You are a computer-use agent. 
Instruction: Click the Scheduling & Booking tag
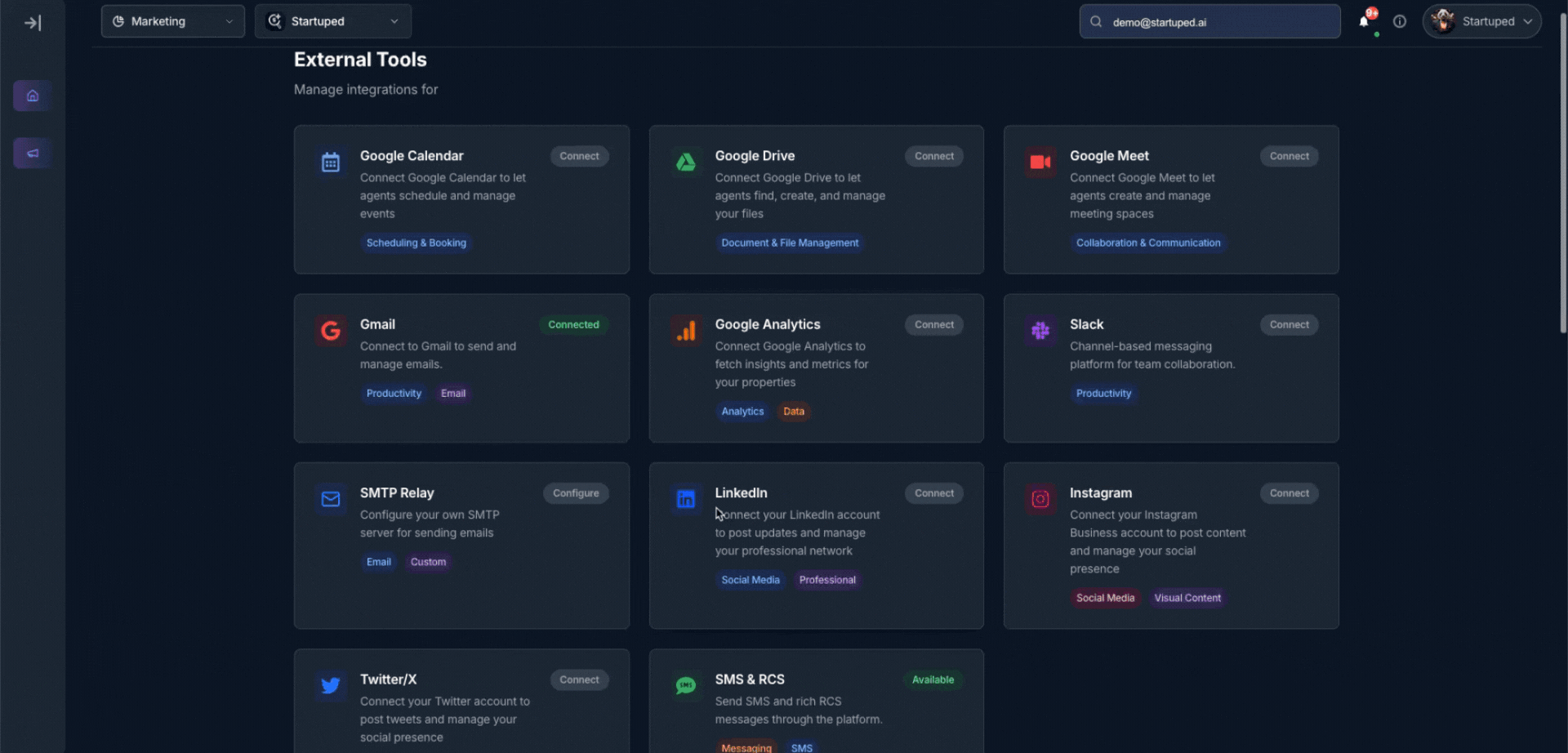pyautogui.click(x=416, y=243)
